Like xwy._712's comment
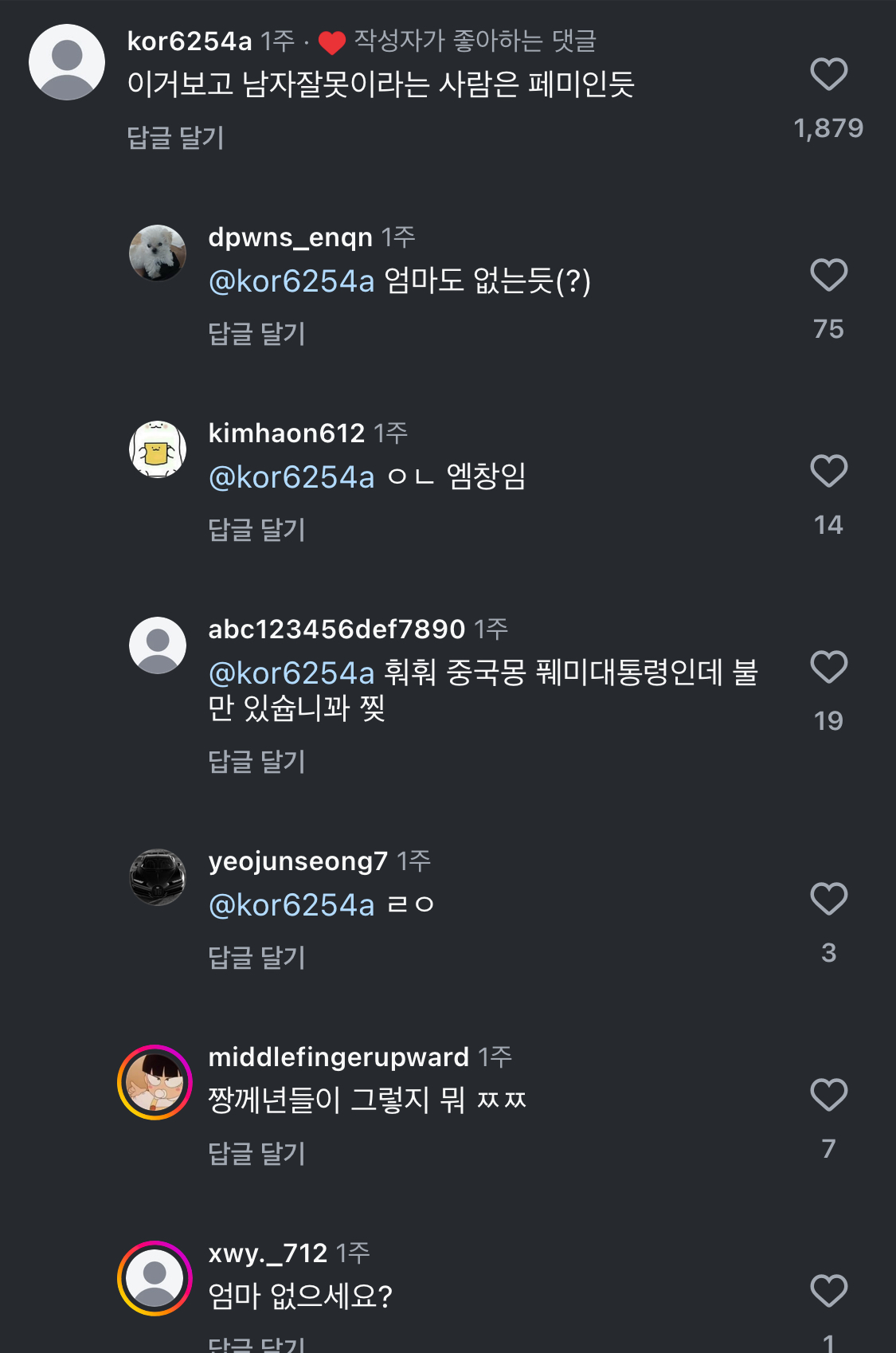The width and height of the screenshot is (896, 1353). point(828,1292)
